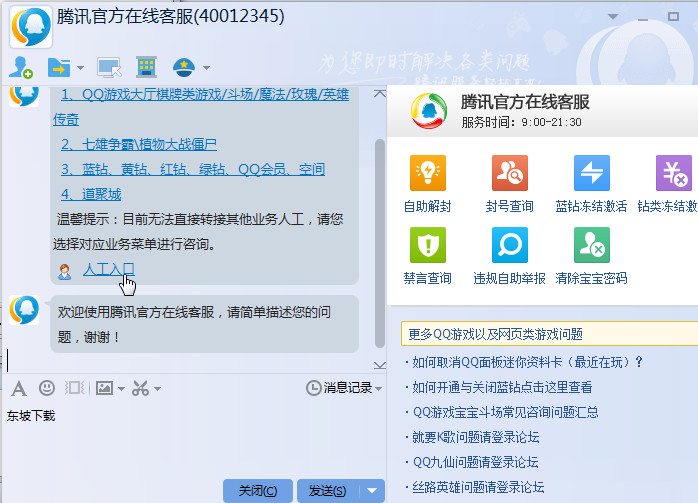
Task: Click the 关闭(C) button
Action: 258,491
